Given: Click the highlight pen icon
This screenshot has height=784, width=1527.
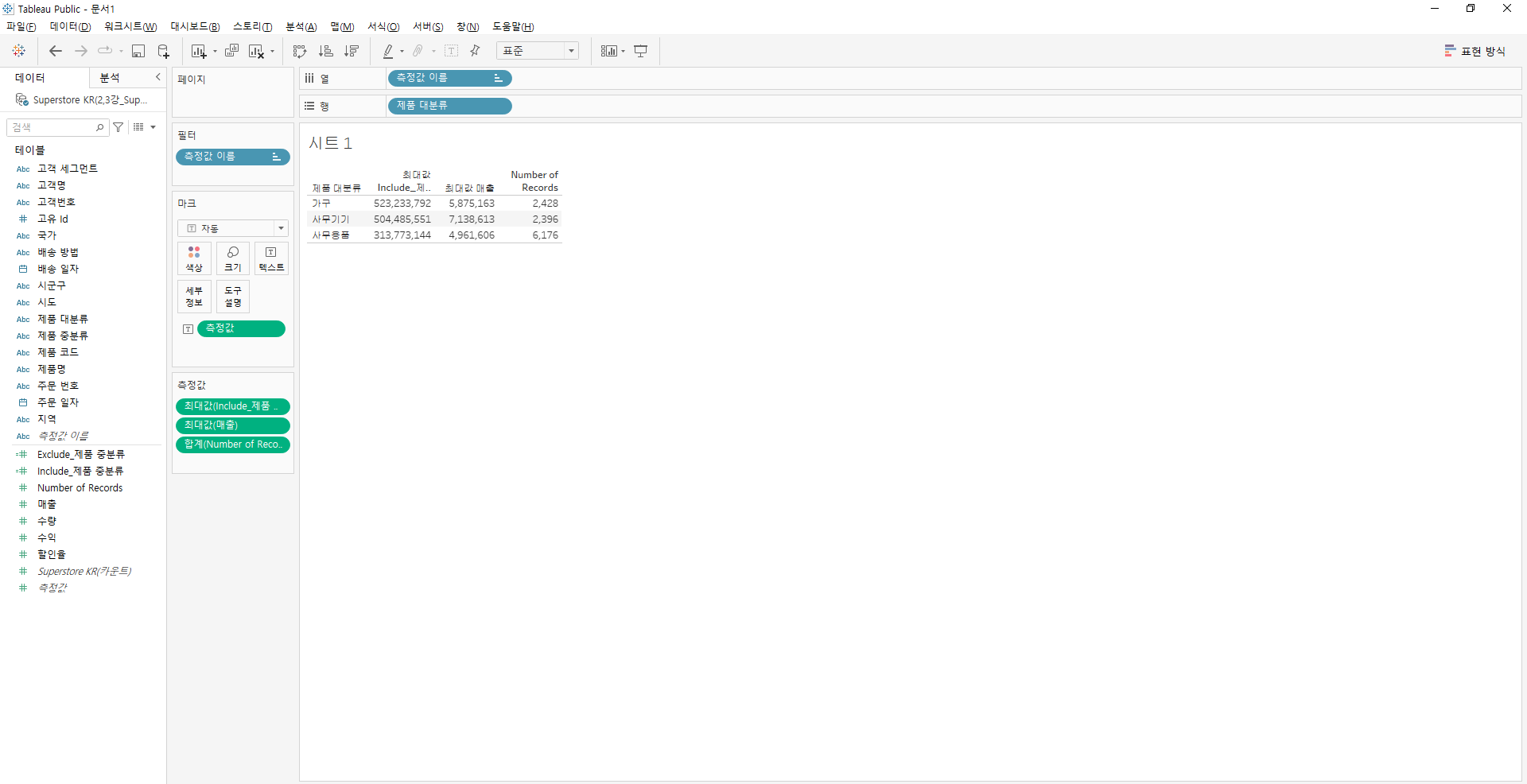Looking at the screenshot, I should (388, 51).
